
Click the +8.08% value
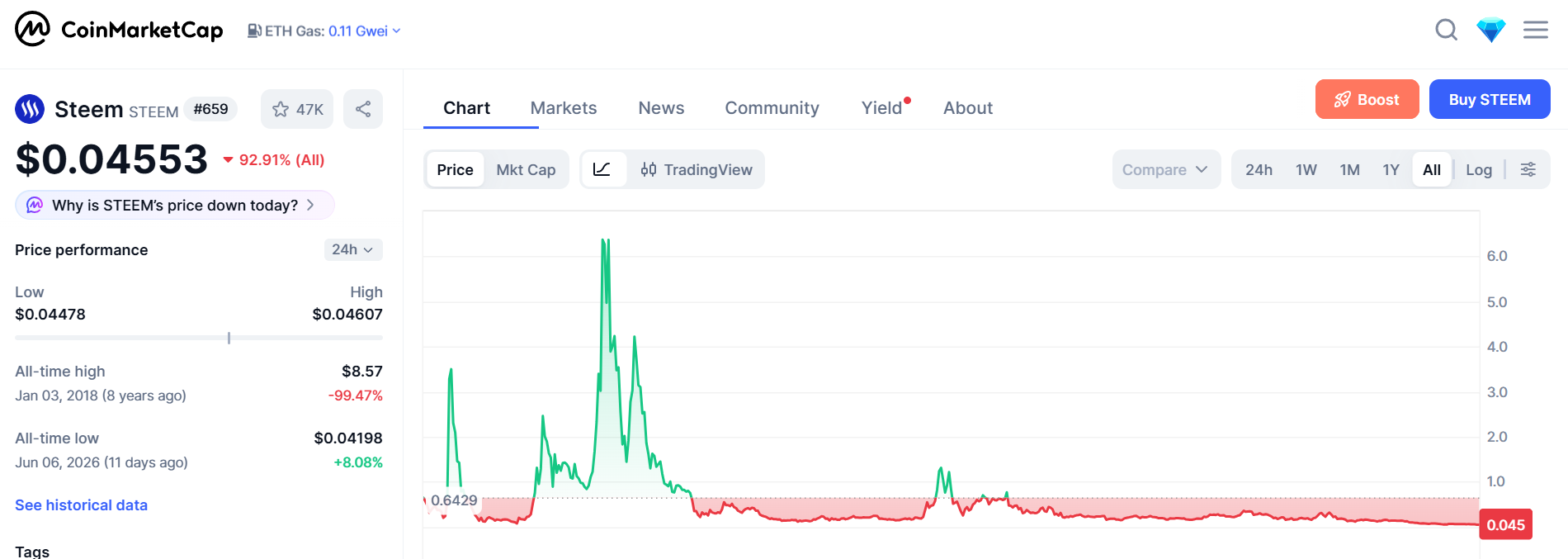point(358,462)
